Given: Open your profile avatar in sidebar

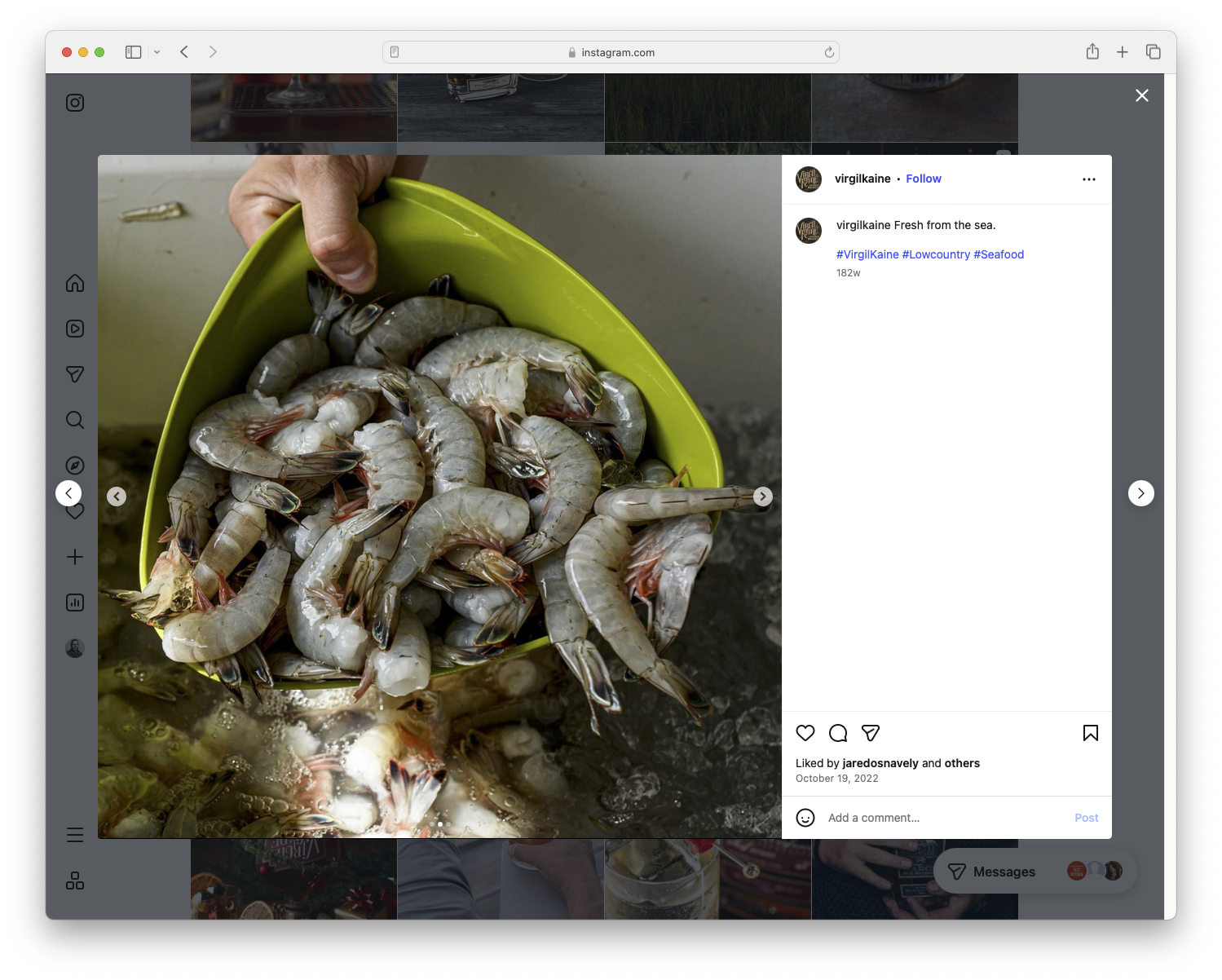Looking at the screenshot, I should [75, 648].
